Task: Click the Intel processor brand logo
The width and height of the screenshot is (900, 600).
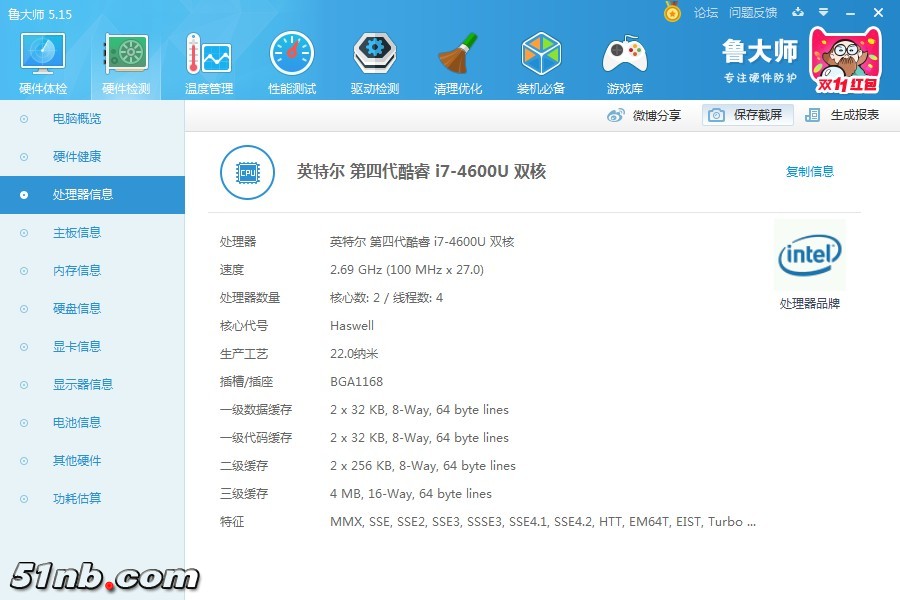Action: click(x=809, y=257)
